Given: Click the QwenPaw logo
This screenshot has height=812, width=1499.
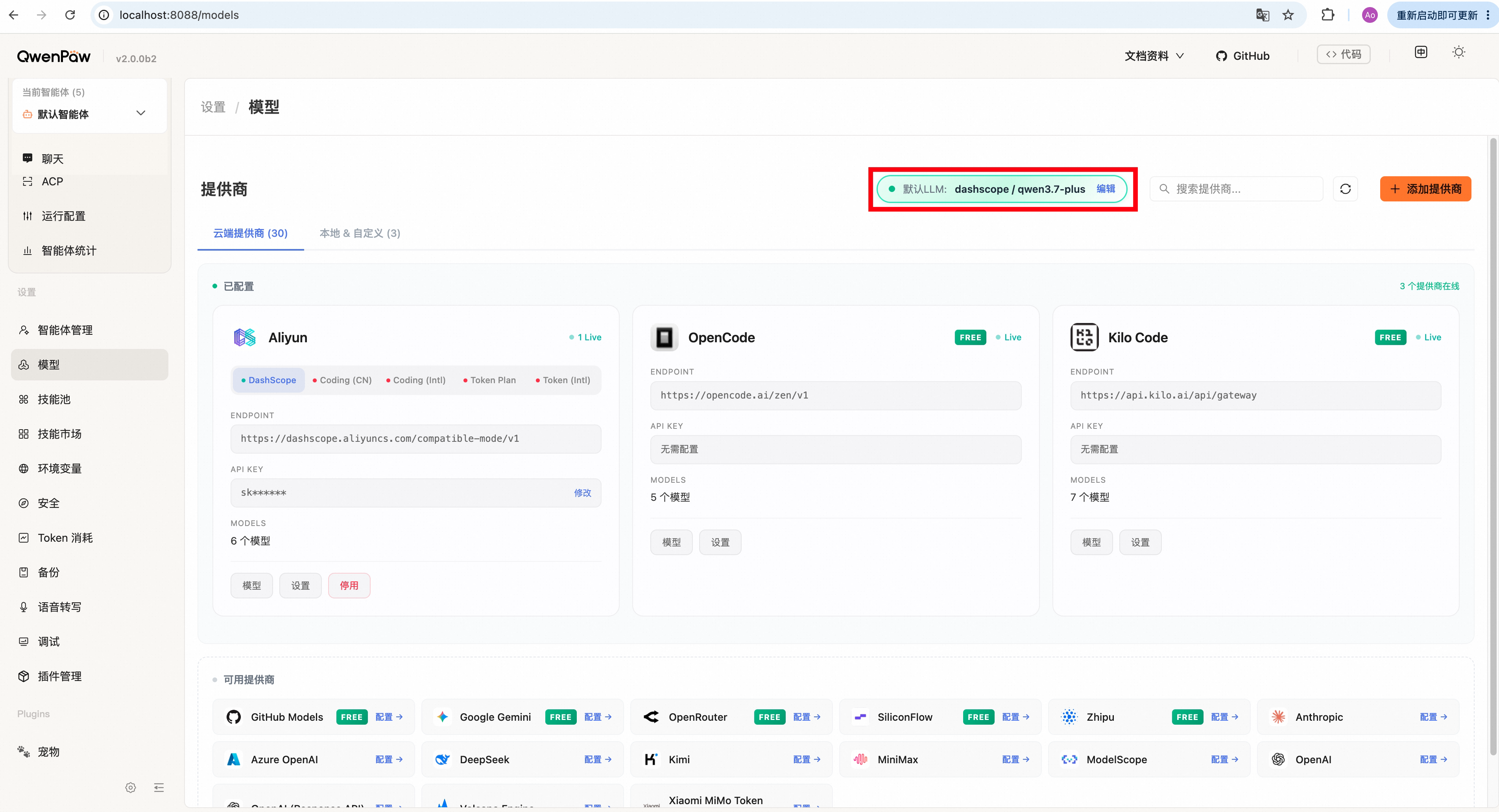Looking at the screenshot, I should point(54,56).
